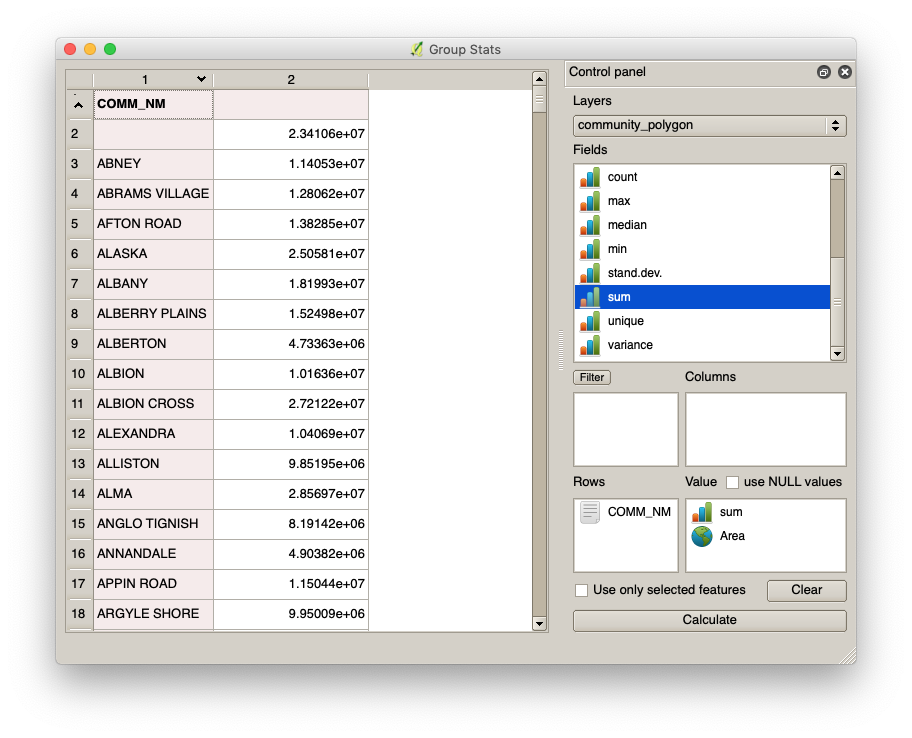Select the ABRAMS VILLAGE cell
This screenshot has height=738, width=912.
click(x=154, y=194)
